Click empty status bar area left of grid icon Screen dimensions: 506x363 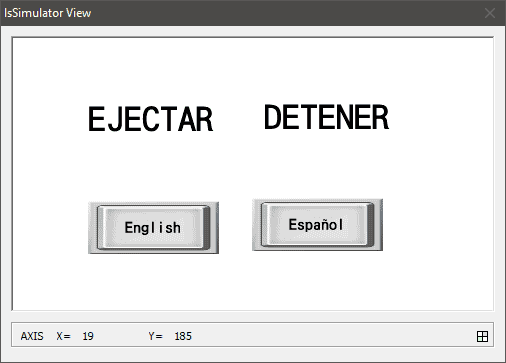tap(333, 336)
